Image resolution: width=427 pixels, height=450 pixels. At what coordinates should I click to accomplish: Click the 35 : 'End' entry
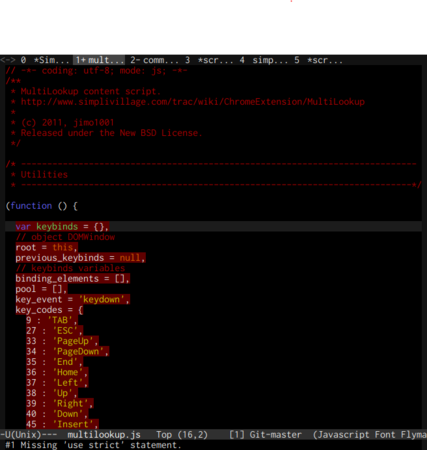pos(54,362)
